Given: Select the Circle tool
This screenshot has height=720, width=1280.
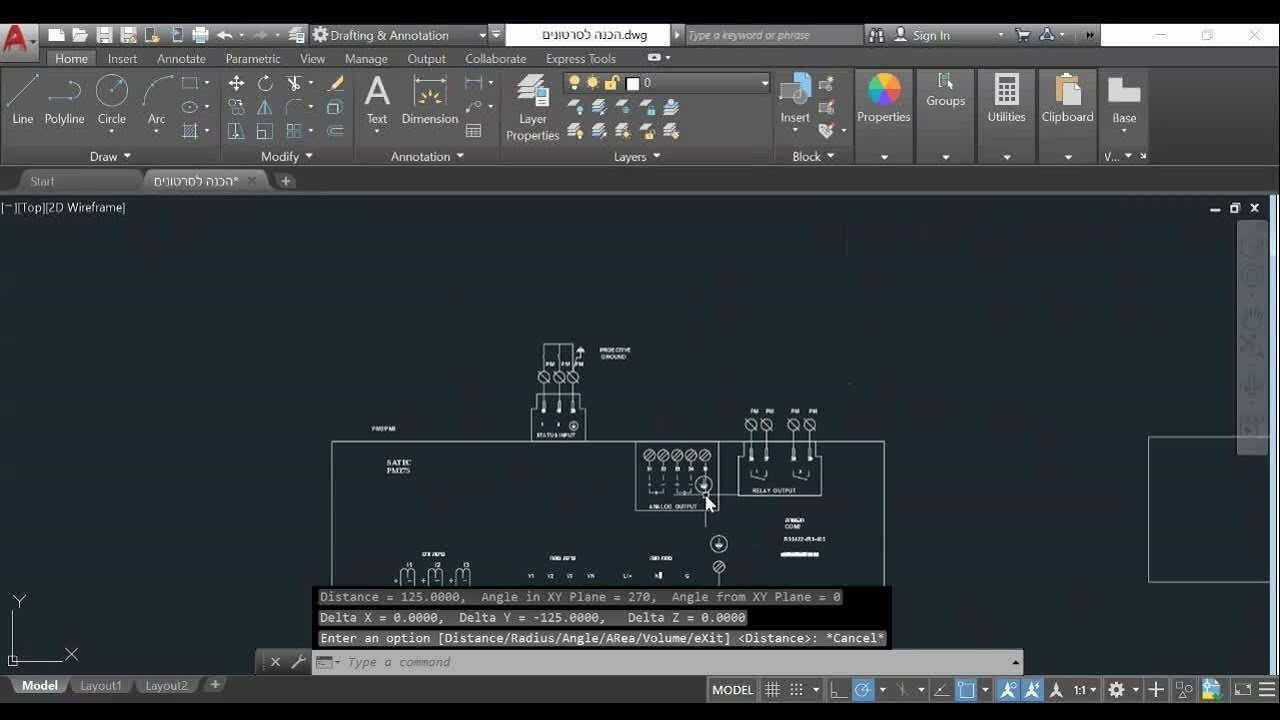Looking at the screenshot, I should click(x=111, y=99).
